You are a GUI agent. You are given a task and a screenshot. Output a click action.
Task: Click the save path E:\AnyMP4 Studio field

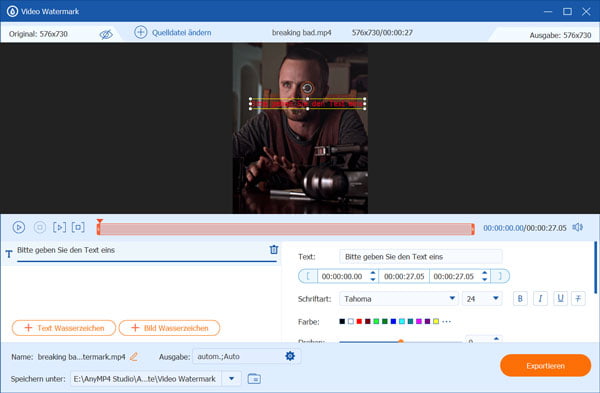[145, 379]
